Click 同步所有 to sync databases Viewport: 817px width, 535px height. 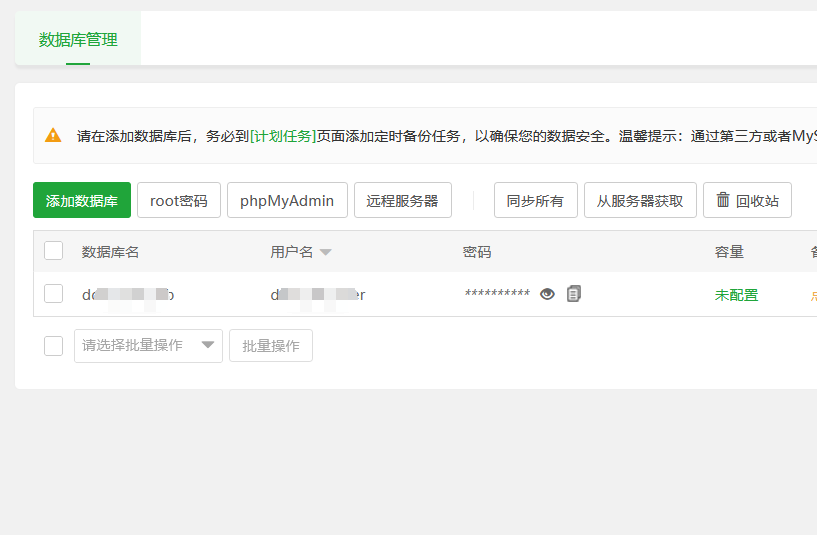(535, 201)
